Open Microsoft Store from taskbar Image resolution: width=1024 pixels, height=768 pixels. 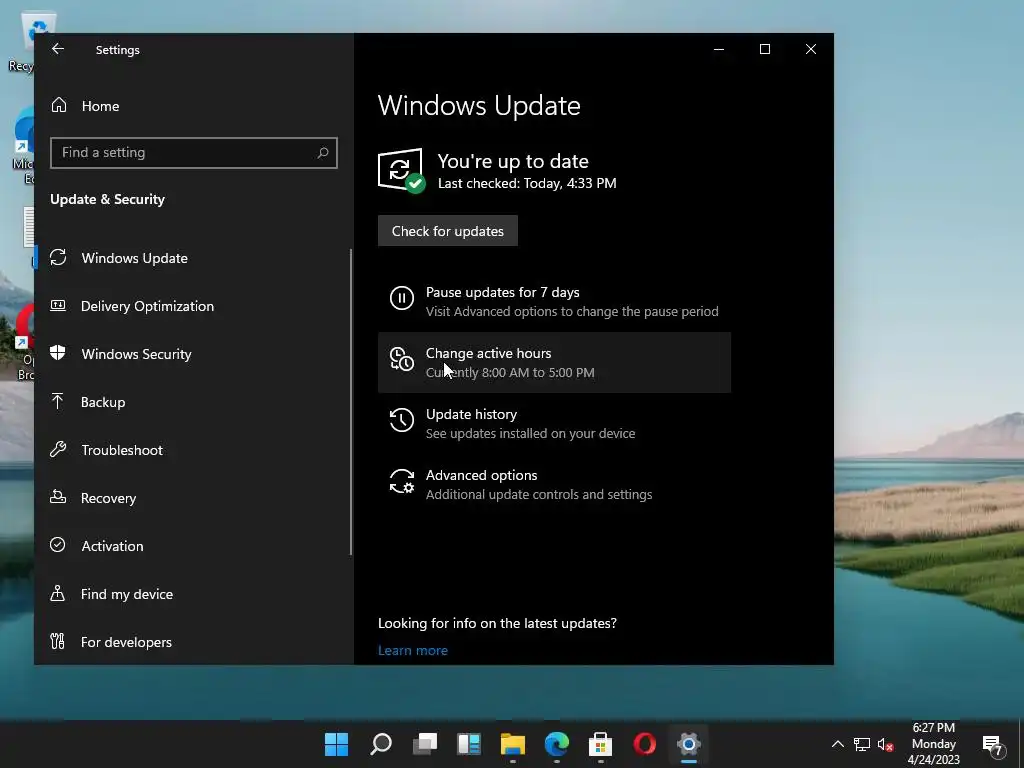601,744
